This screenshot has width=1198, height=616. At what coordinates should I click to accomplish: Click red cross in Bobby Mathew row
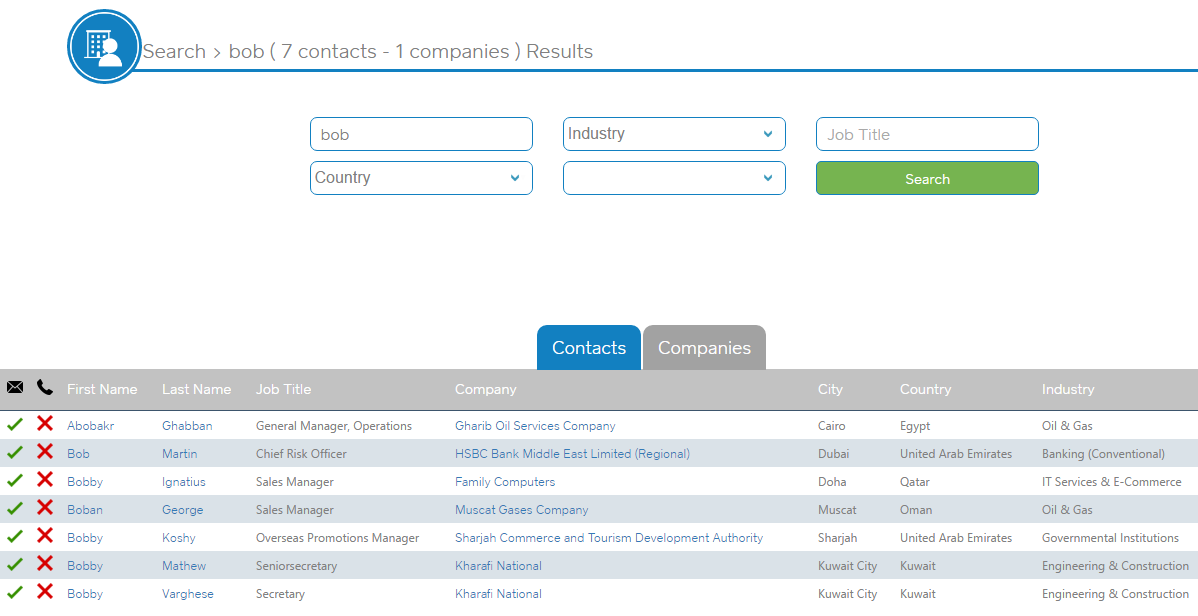(45, 564)
